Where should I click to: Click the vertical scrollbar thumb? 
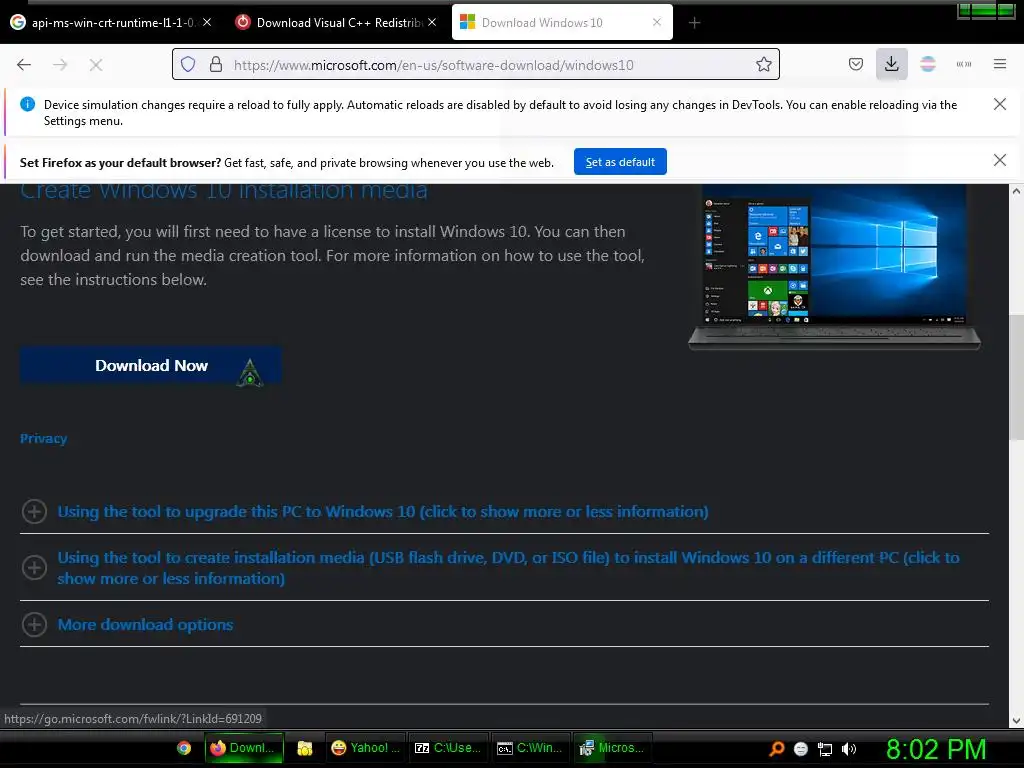pos(1016,377)
